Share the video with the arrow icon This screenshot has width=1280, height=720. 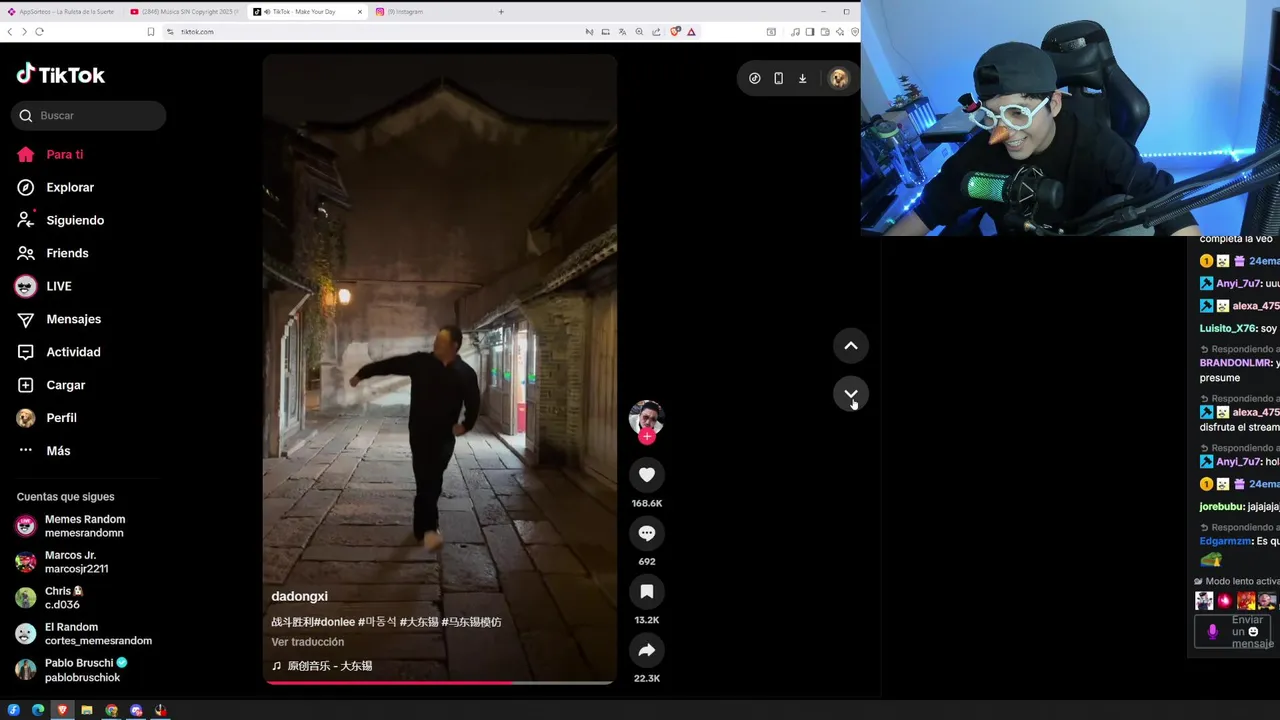[x=647, y=650]
